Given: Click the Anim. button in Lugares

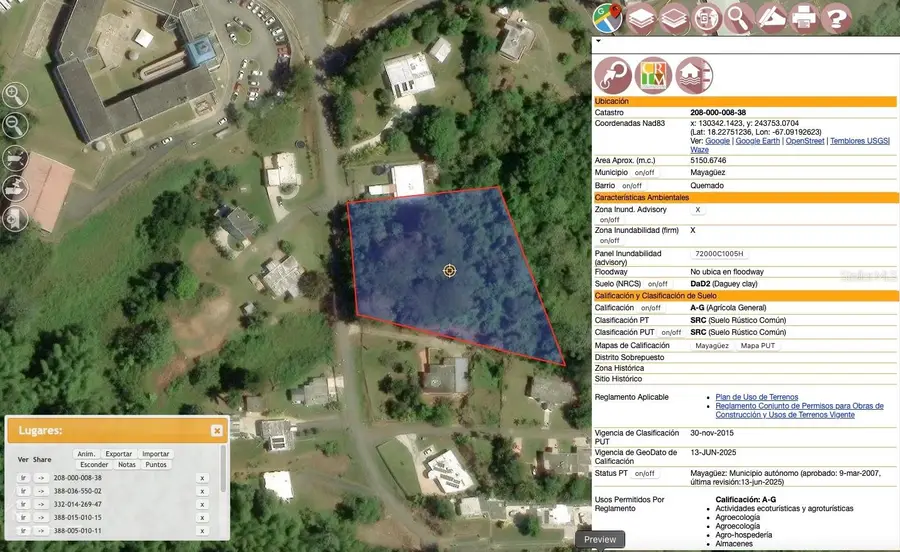Looking at the screenshot, I should (x=86, y=454).
